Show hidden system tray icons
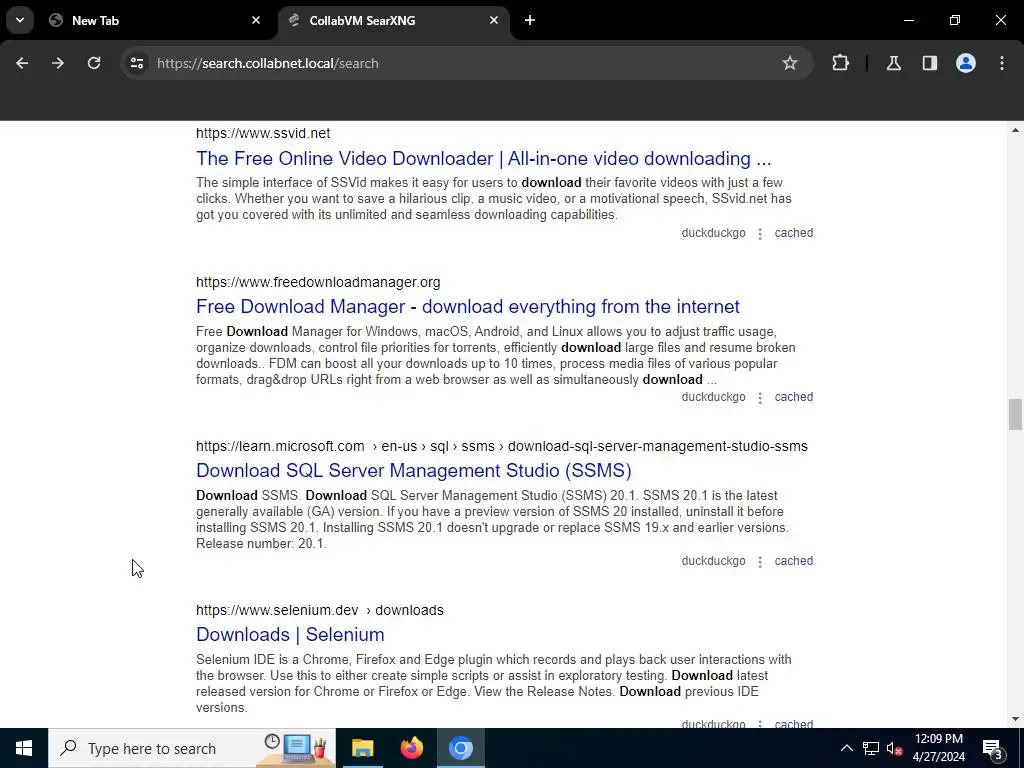 tap(846, 748)
